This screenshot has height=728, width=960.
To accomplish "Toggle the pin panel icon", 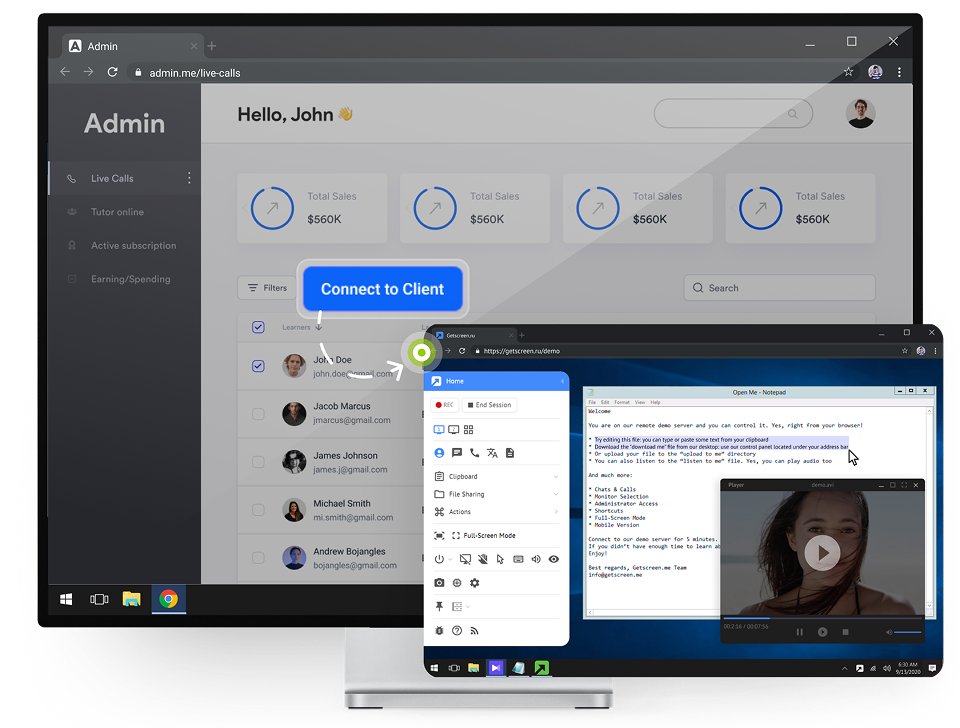I will (x=439, y=606).
